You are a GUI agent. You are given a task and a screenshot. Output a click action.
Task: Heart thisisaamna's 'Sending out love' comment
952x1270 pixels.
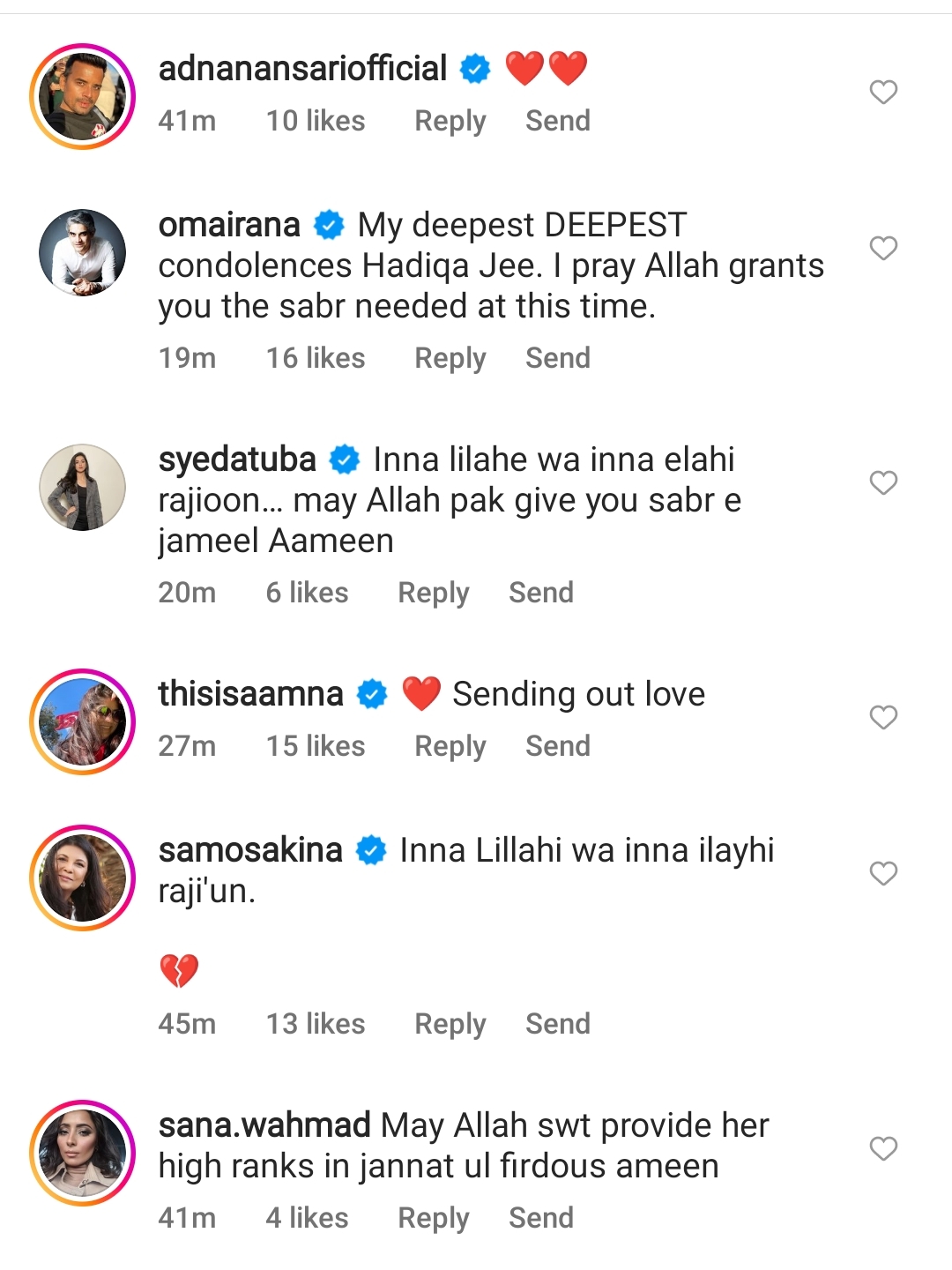(x=883, y=717)
